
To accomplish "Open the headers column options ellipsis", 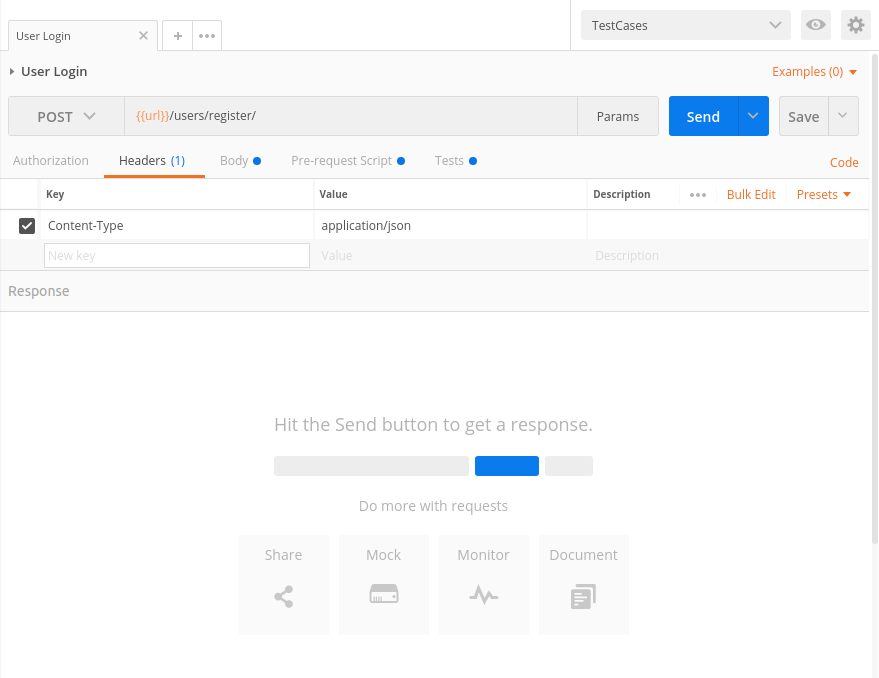I will point(697,195).
